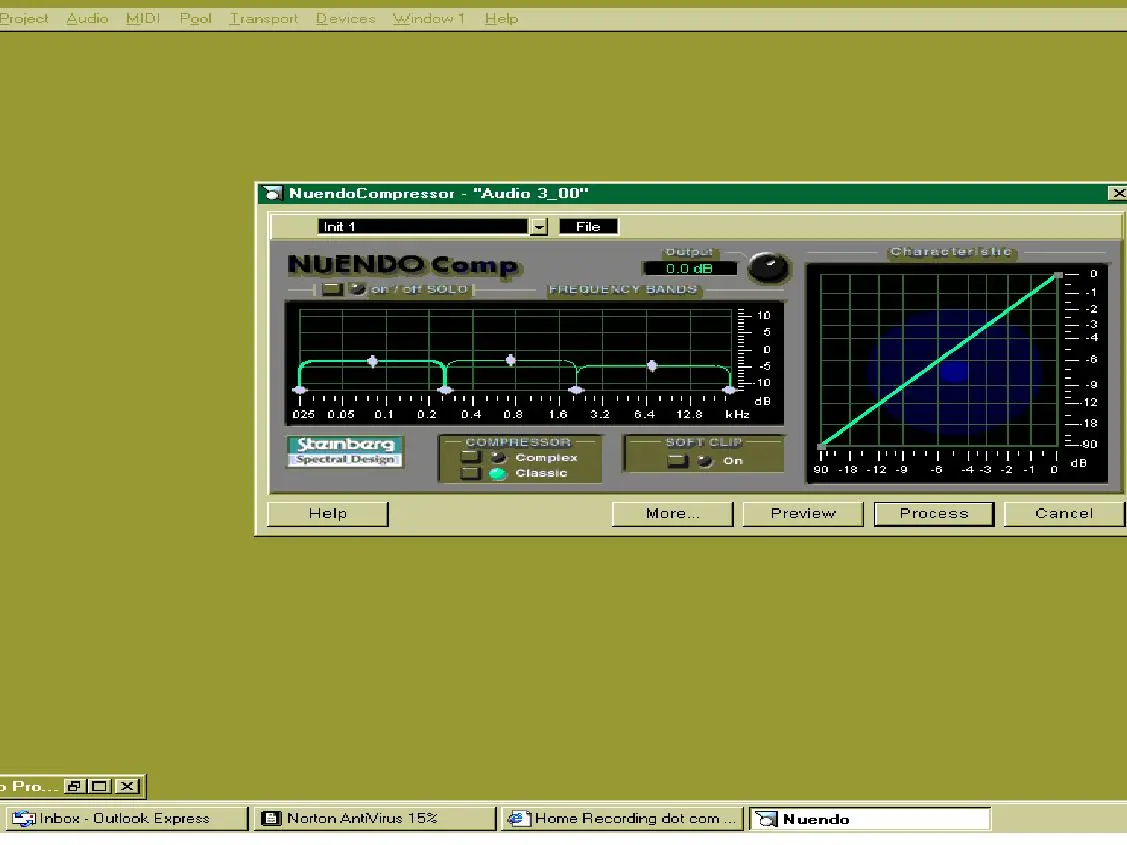This screenshot has width=1127, height=845.
Task: Click the NuendoCompressor title bar icon
Action: coord(272,193)
